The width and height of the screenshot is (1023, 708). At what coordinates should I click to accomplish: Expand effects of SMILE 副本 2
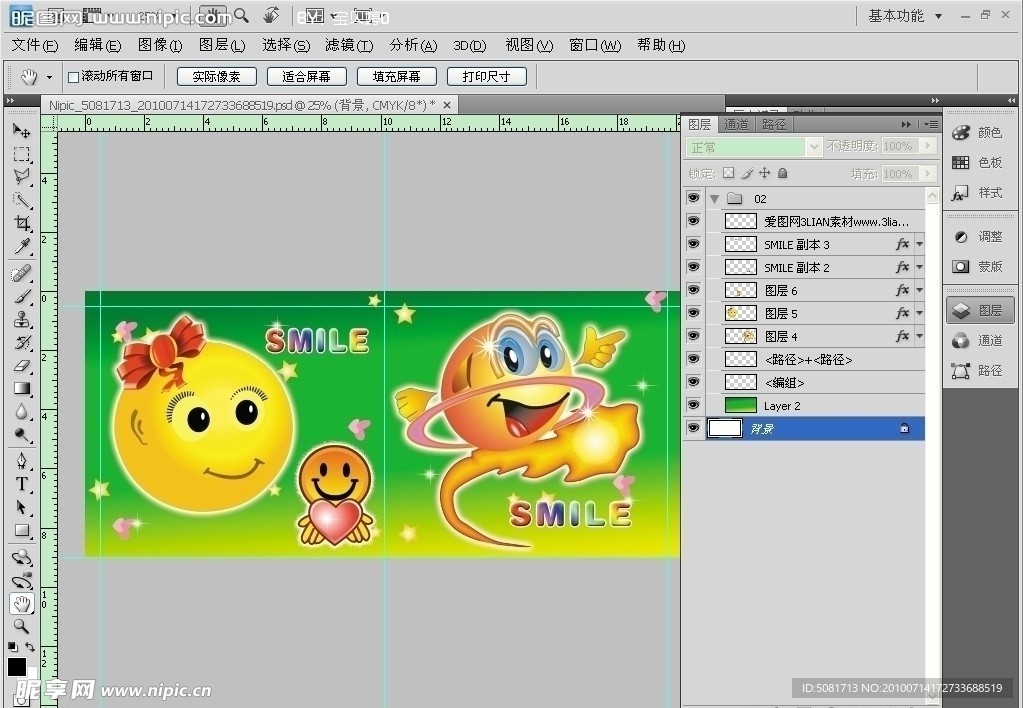[x=919, y=267]
